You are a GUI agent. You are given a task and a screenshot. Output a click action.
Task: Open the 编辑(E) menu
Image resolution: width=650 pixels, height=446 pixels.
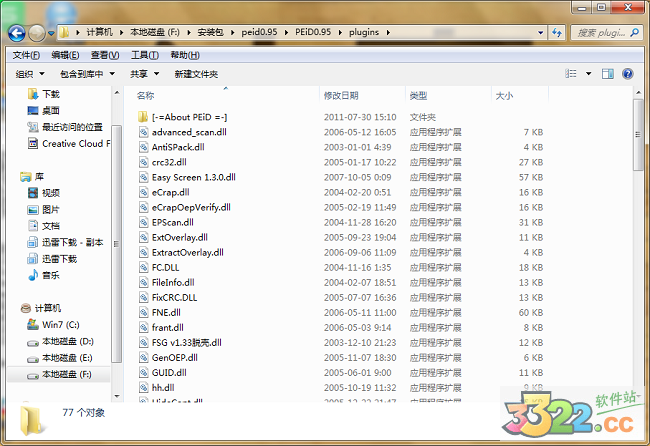(65, 55)
